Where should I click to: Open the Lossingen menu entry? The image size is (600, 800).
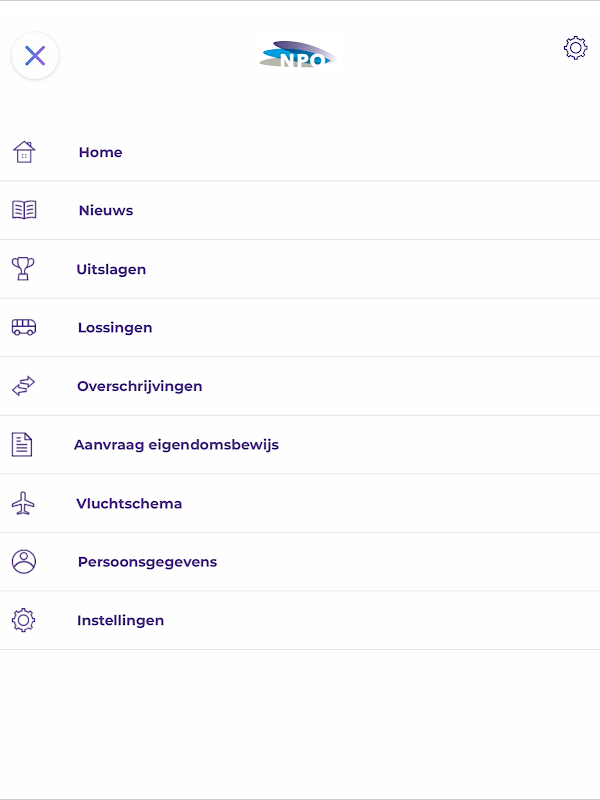(115, 328)
